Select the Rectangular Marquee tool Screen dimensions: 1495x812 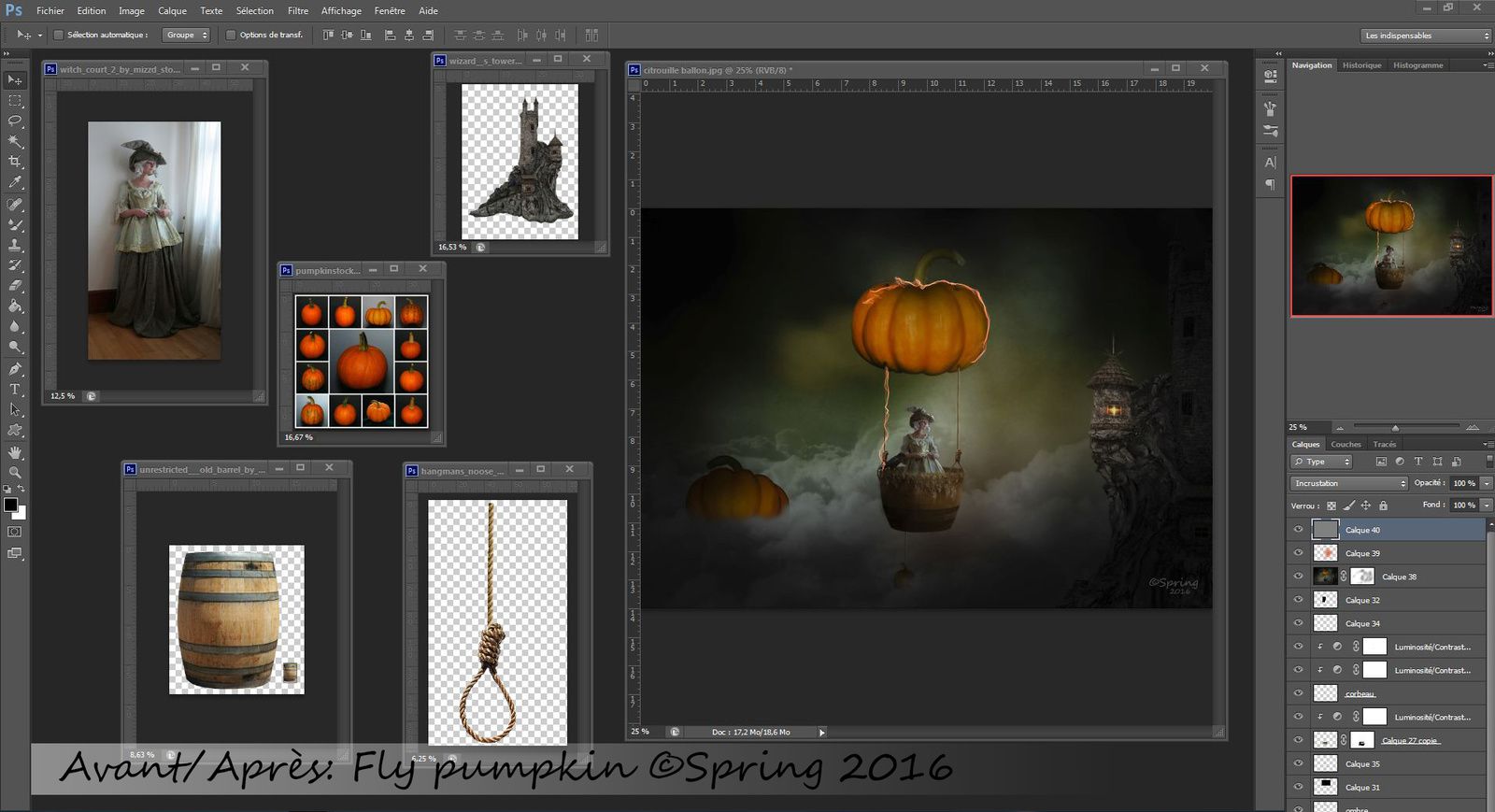pyautogui.click(x=15, y=101)
